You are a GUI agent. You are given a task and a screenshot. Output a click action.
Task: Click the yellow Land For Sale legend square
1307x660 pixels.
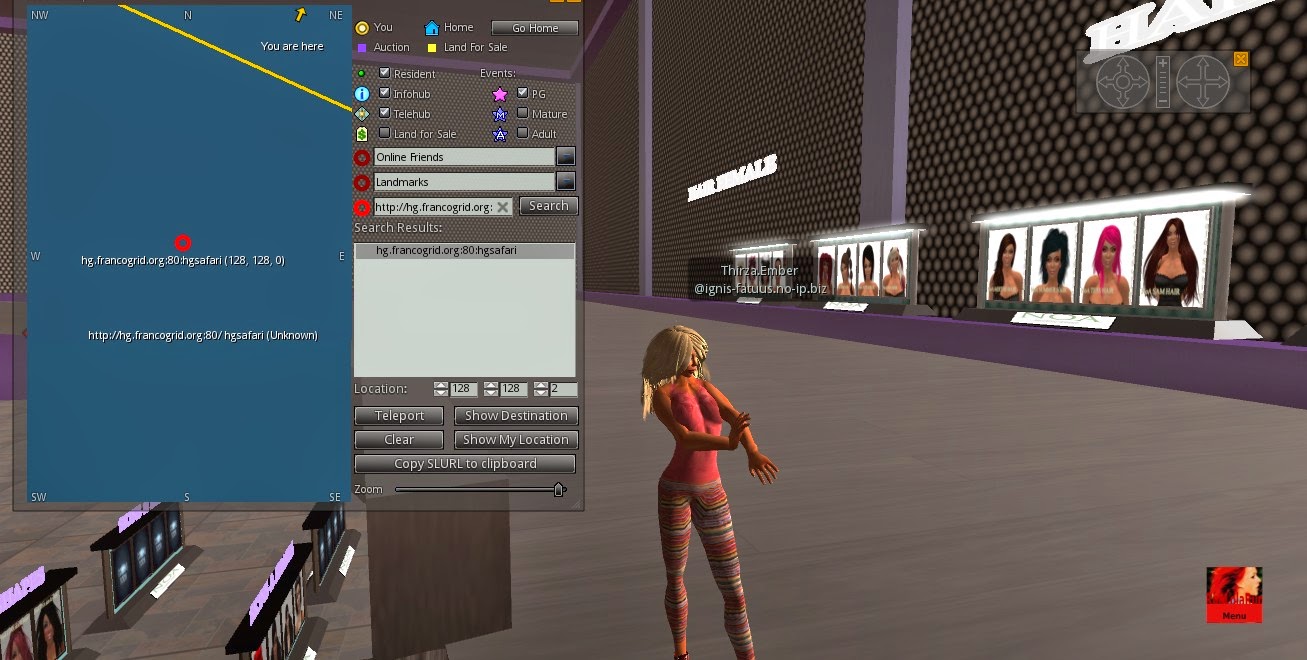432,47
